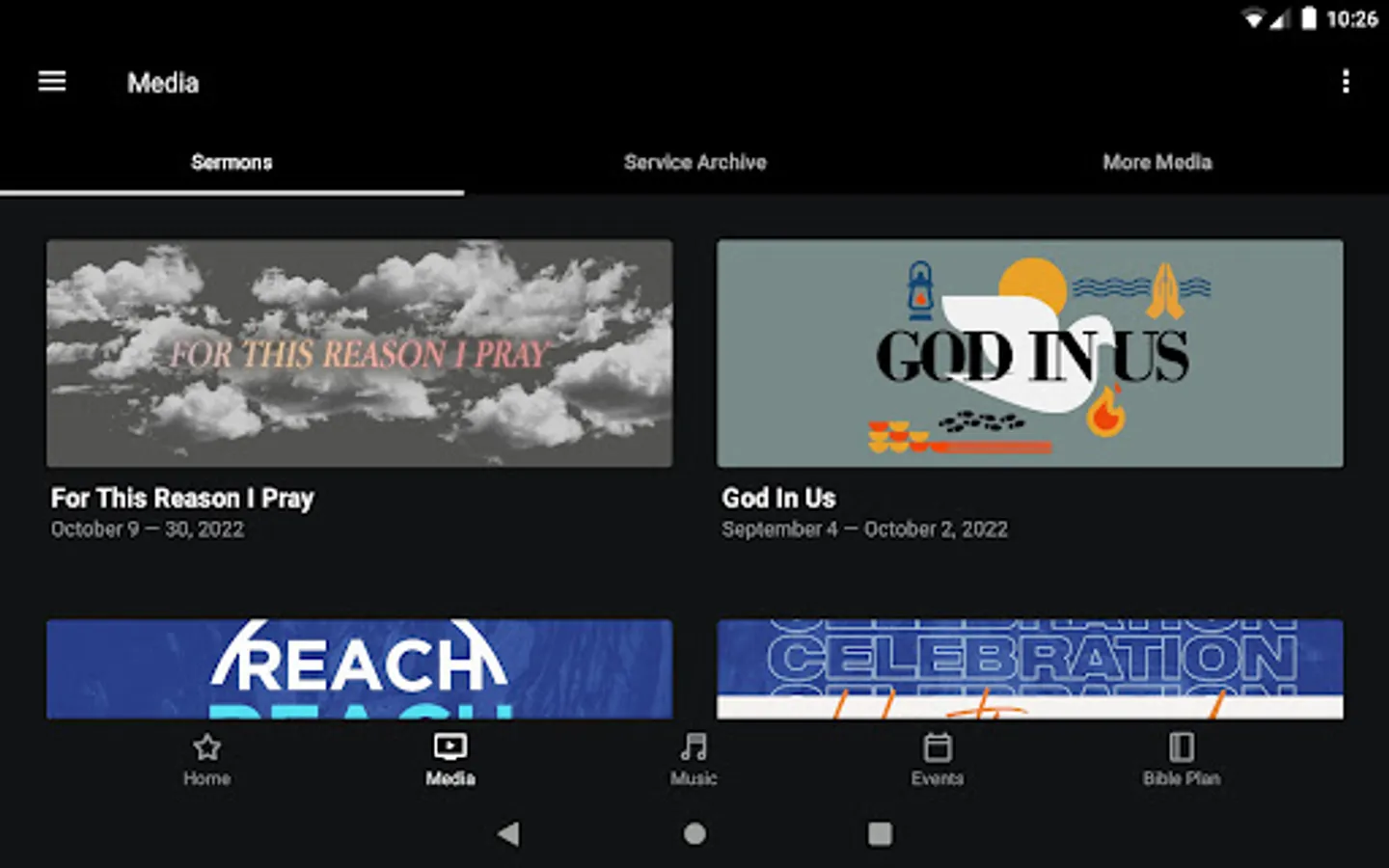Viewport: 1389px width, 868px height.
Task: Tap the cellular signal icon
Action: tap(1279, 19)
